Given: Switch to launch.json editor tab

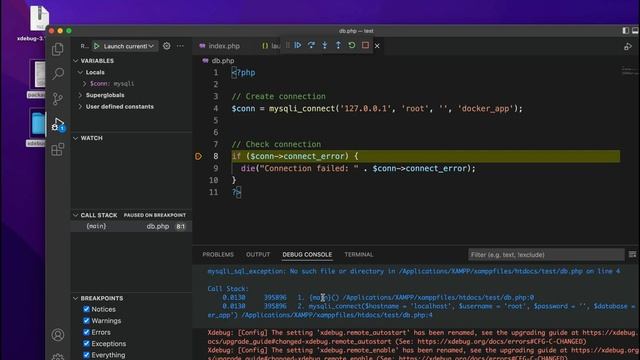Looking at the screenshot, I should (271, 46).
